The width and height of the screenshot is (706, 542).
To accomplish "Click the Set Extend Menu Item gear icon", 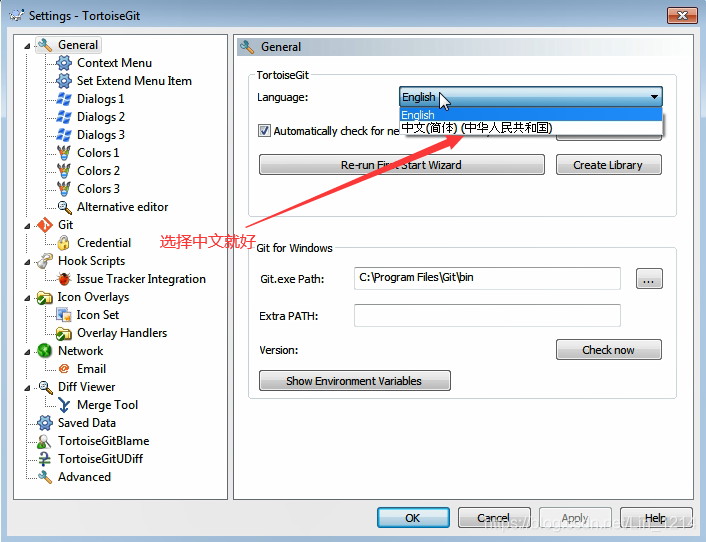I will pos(64,81).
